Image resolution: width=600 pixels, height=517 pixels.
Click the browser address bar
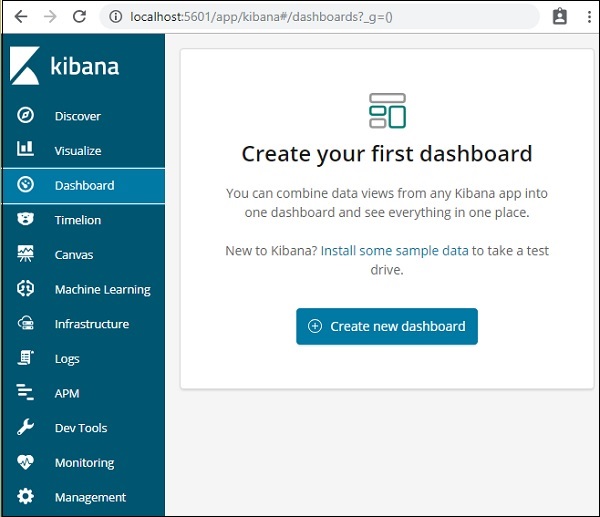320,17
